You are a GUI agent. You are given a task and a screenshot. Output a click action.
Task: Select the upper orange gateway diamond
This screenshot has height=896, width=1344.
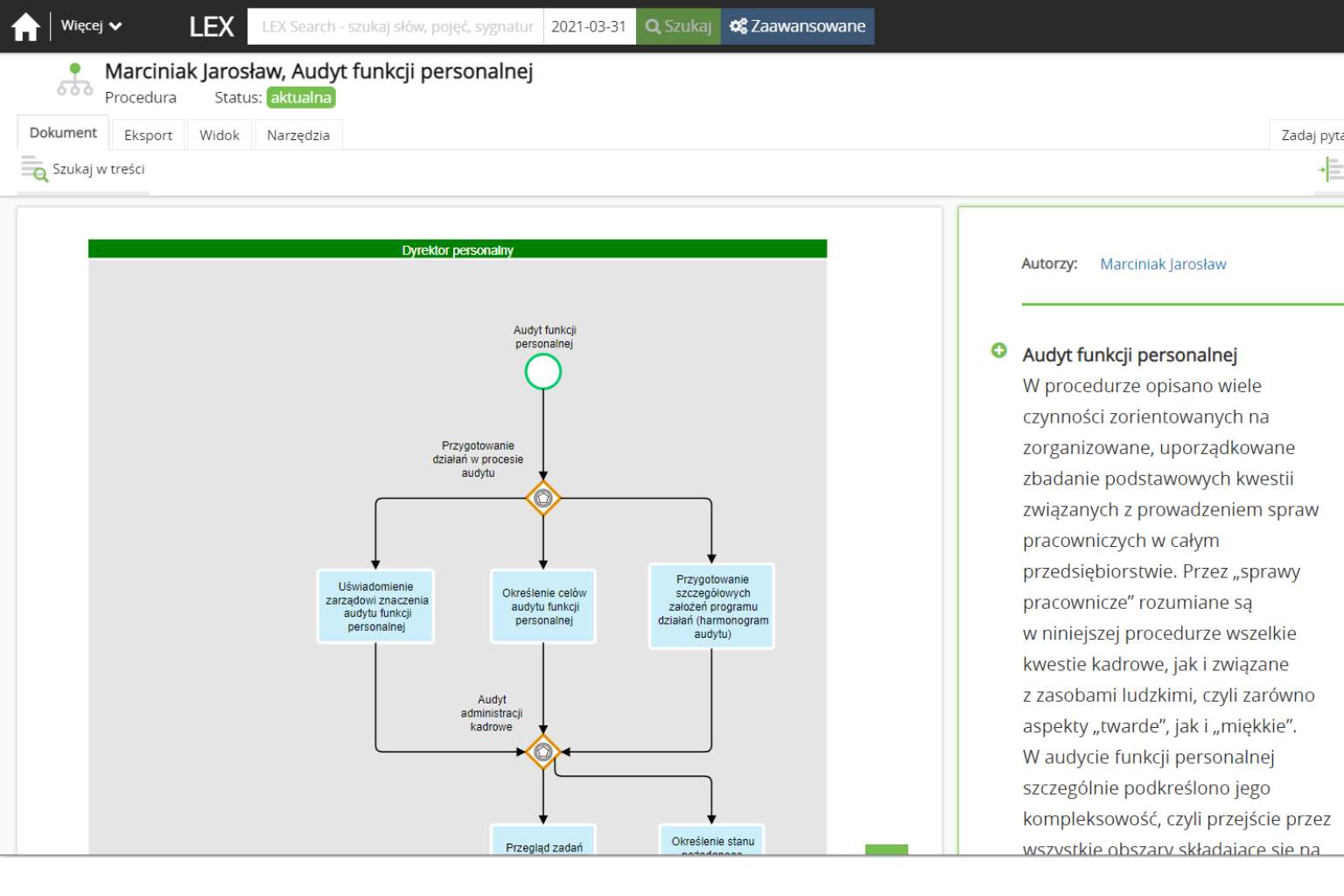(x=542, y=498)
